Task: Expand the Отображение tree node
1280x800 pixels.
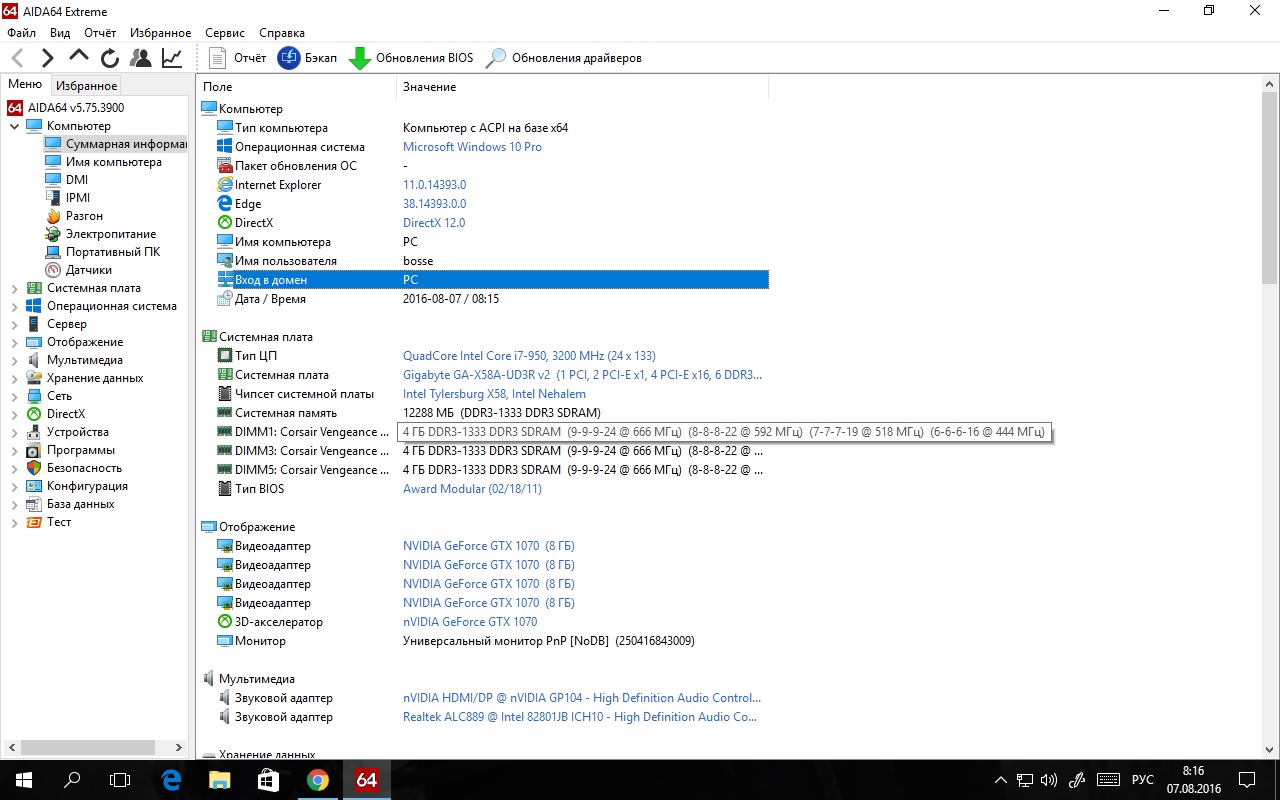Action: pos(14,342)
